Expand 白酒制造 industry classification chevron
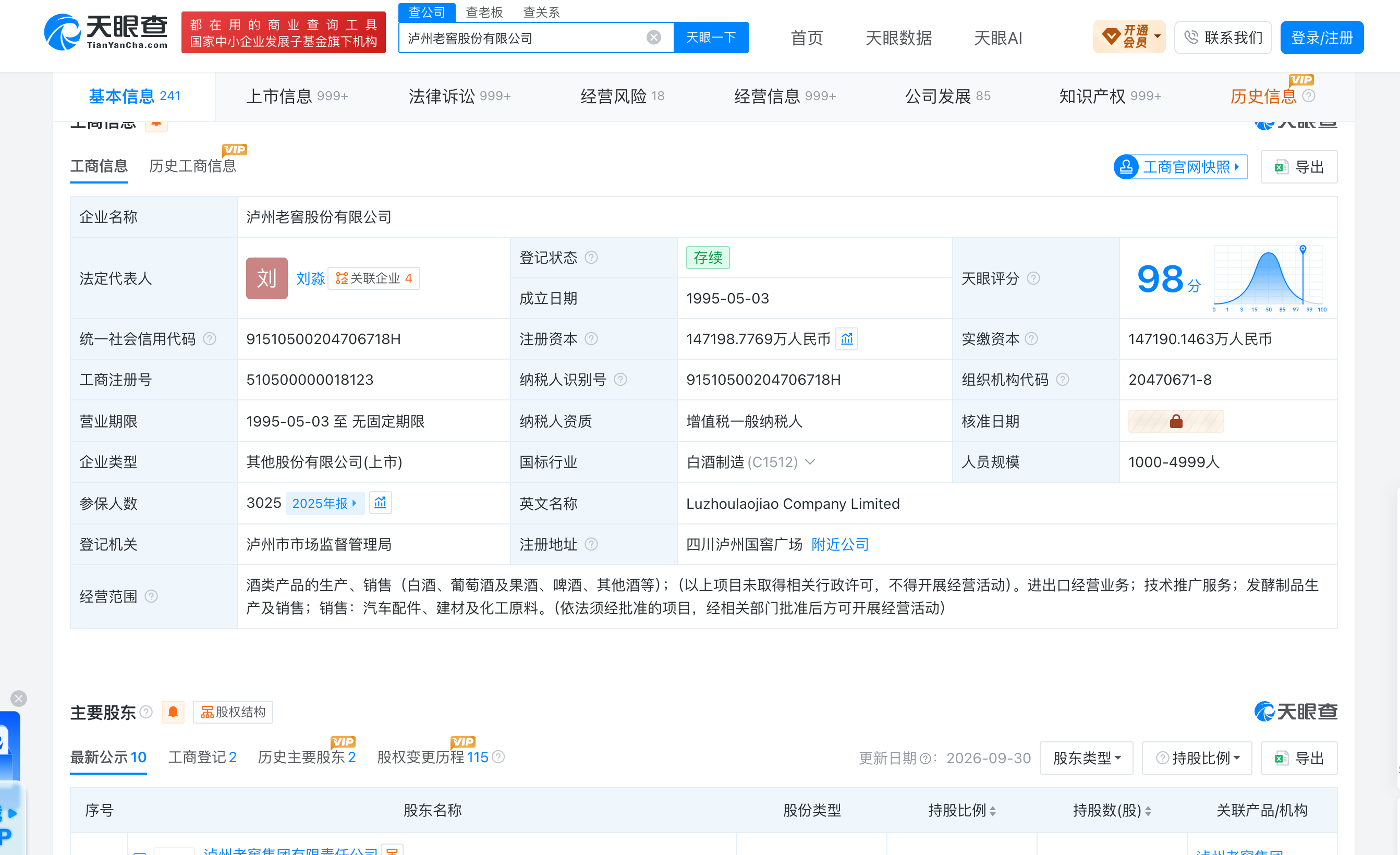 810,462
